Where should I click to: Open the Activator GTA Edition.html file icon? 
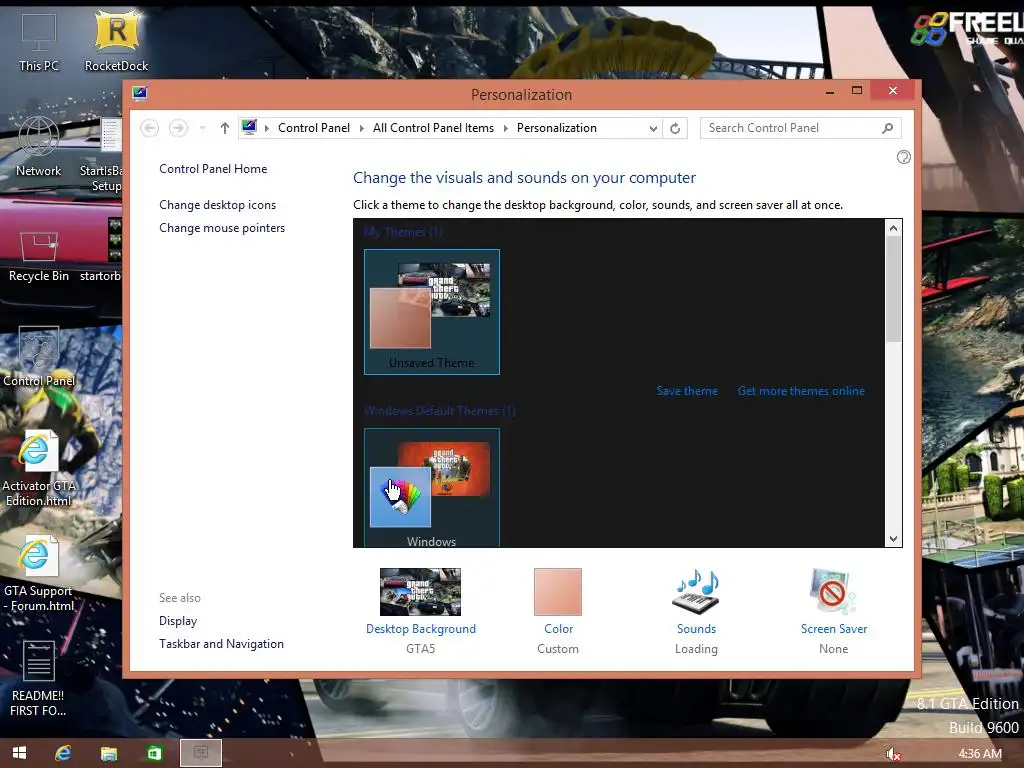39,468
